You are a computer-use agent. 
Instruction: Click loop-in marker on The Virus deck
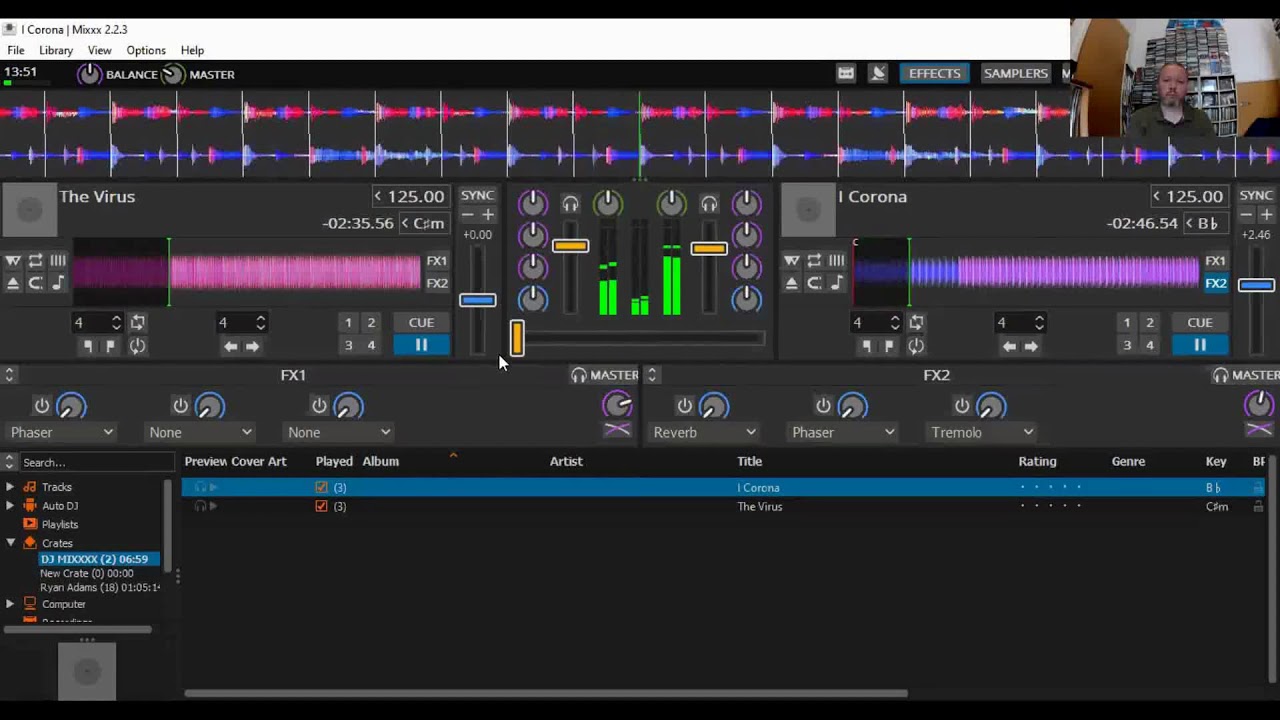(88, 346)
